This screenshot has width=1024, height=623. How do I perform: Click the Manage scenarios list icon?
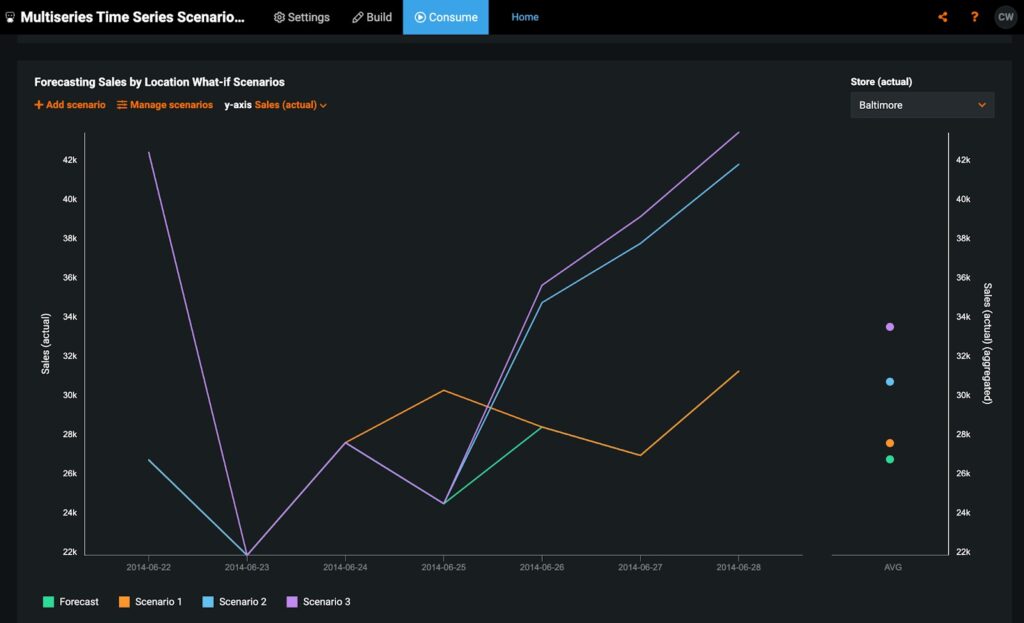tap(121, 104)
